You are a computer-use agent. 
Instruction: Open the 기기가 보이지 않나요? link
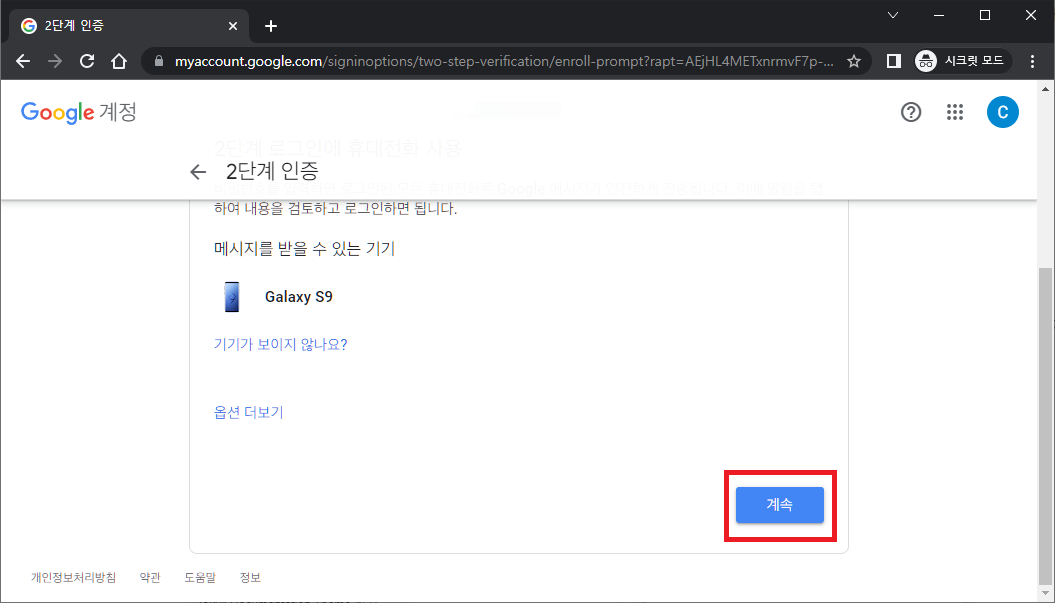tap(281, 345)
